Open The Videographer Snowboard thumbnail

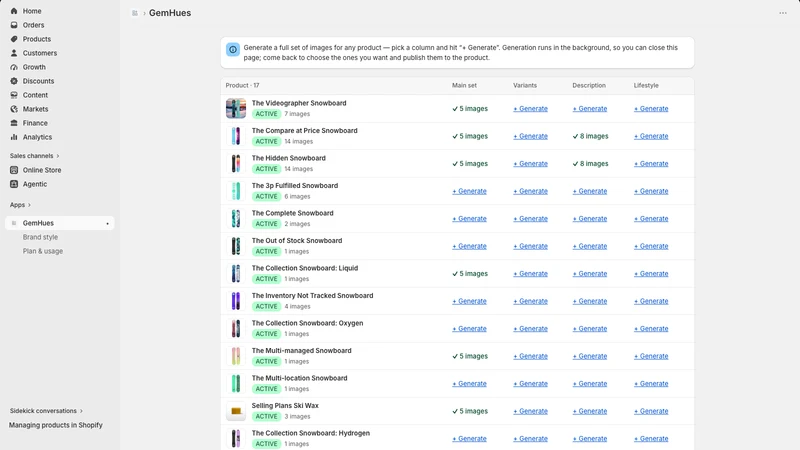(236, 109)
